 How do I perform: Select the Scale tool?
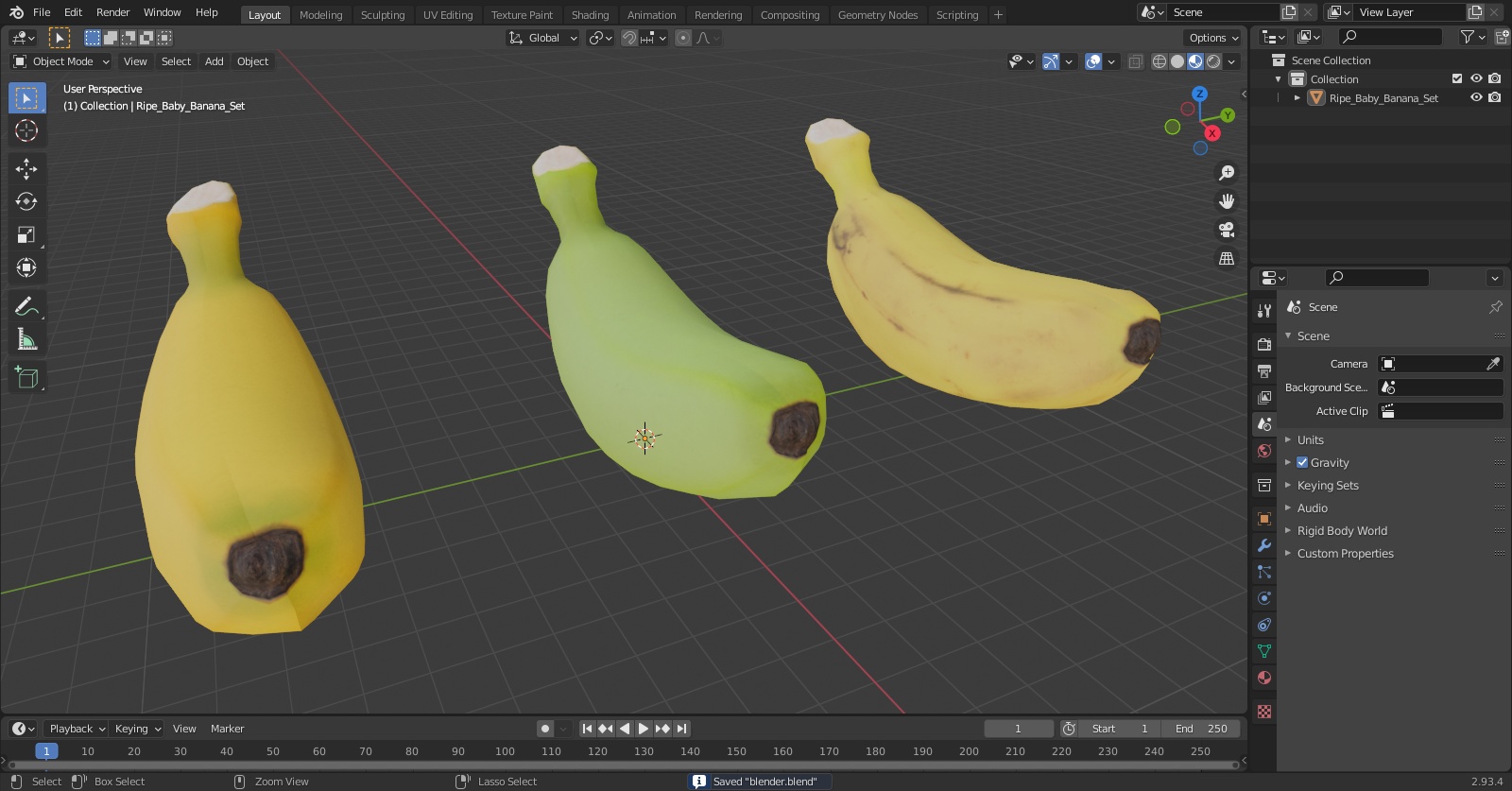coord(26,234)
